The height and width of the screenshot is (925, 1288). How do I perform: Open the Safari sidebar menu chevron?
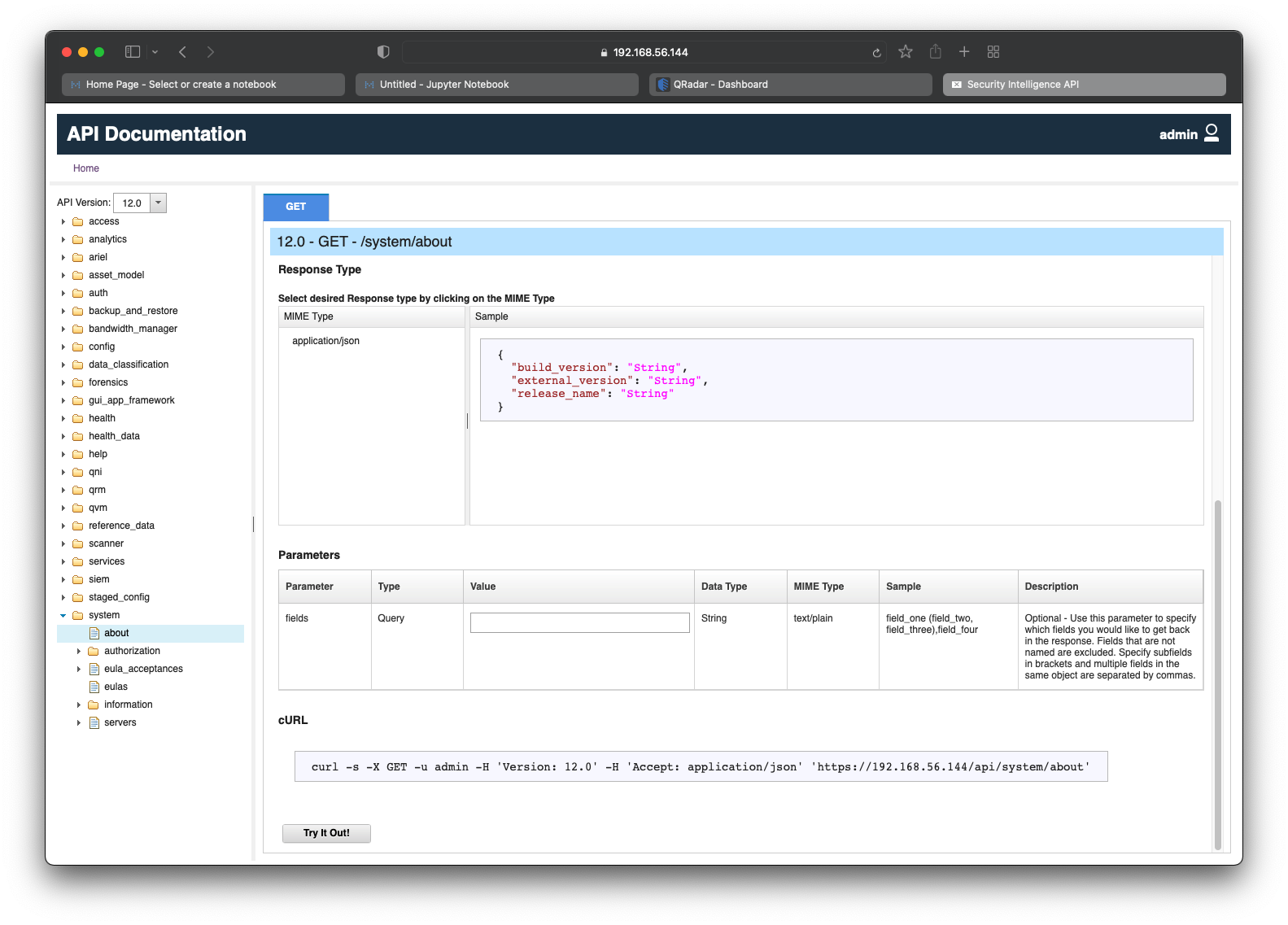(x=155, y=52)
